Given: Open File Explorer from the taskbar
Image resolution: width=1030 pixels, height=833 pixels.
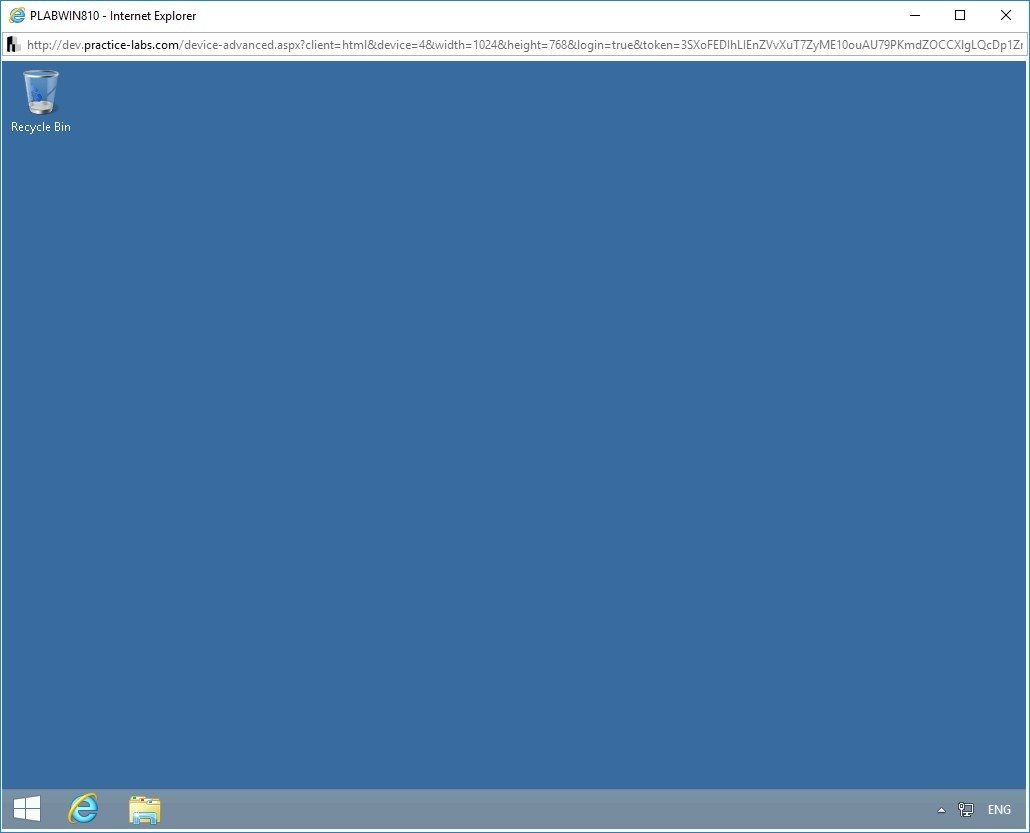Looking at the screenshot, I should pyautogui.click(x=144, y=809).
